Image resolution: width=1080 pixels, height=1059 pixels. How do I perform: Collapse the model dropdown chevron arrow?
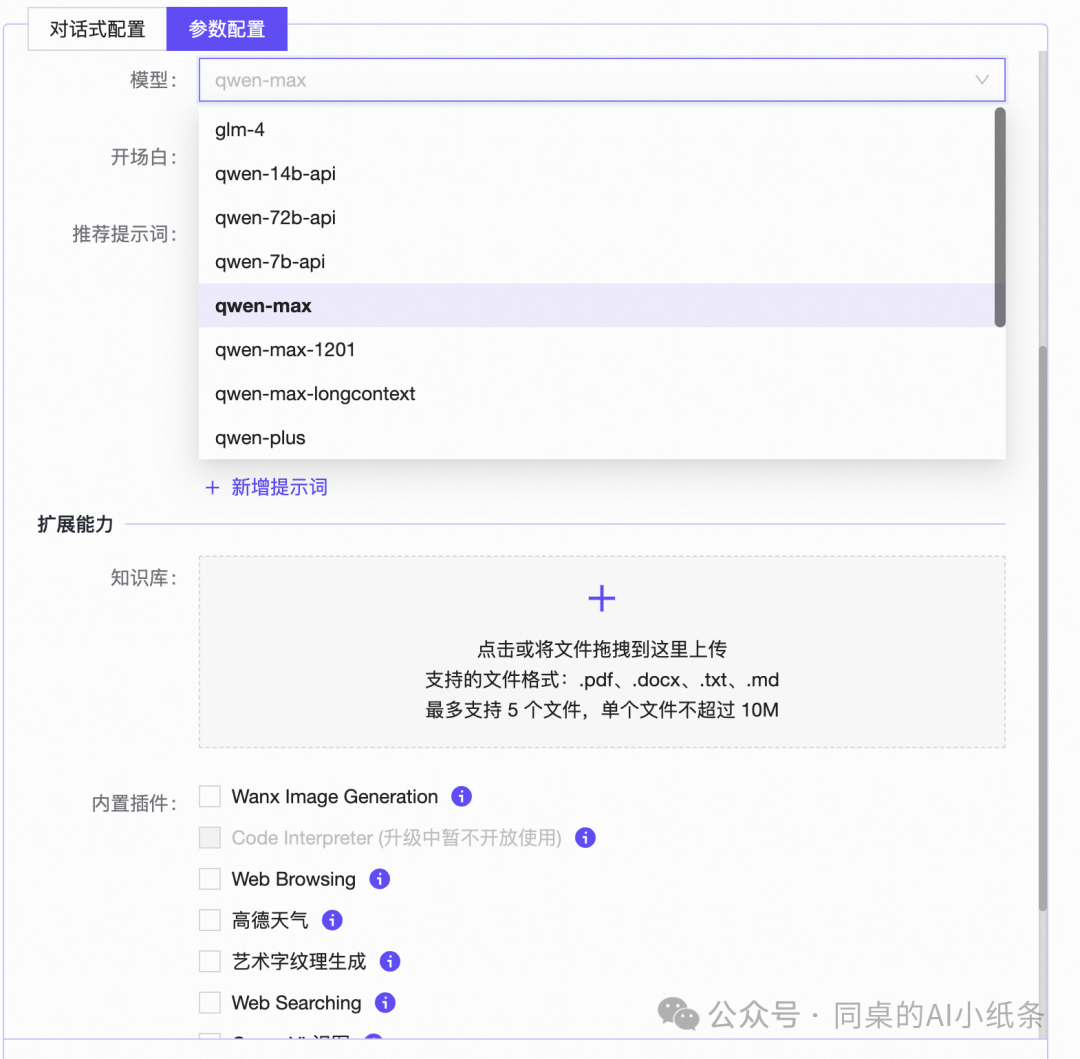(x=982, y=80)
